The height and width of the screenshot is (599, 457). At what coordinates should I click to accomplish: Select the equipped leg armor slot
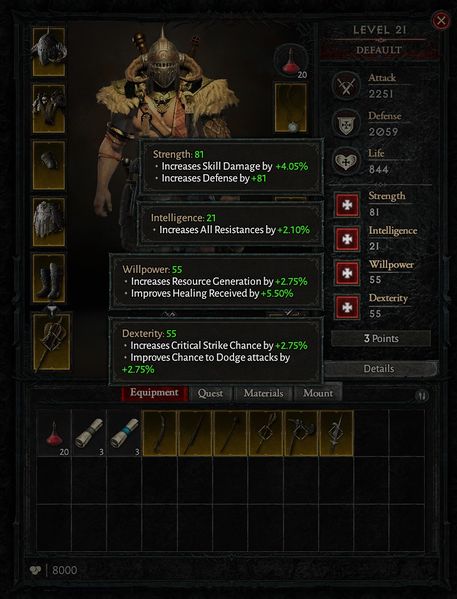pos(49,222)
